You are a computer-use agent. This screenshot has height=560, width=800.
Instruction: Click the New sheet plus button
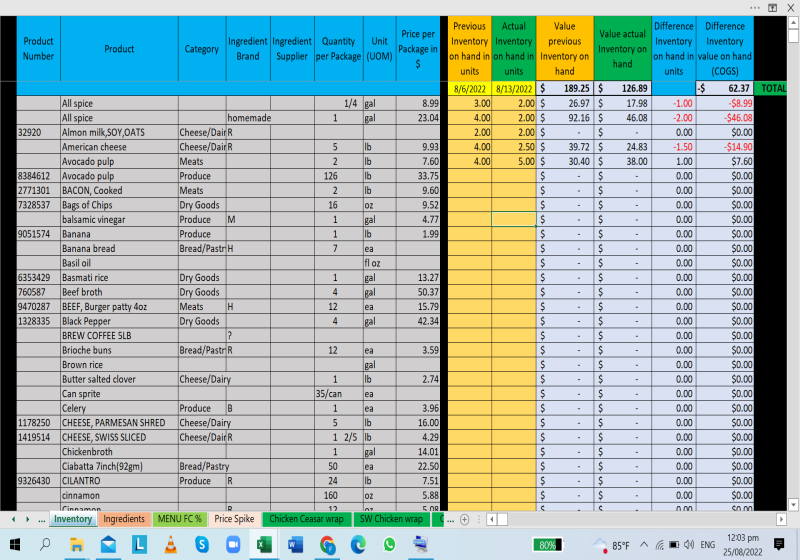(x=464, y=519)
